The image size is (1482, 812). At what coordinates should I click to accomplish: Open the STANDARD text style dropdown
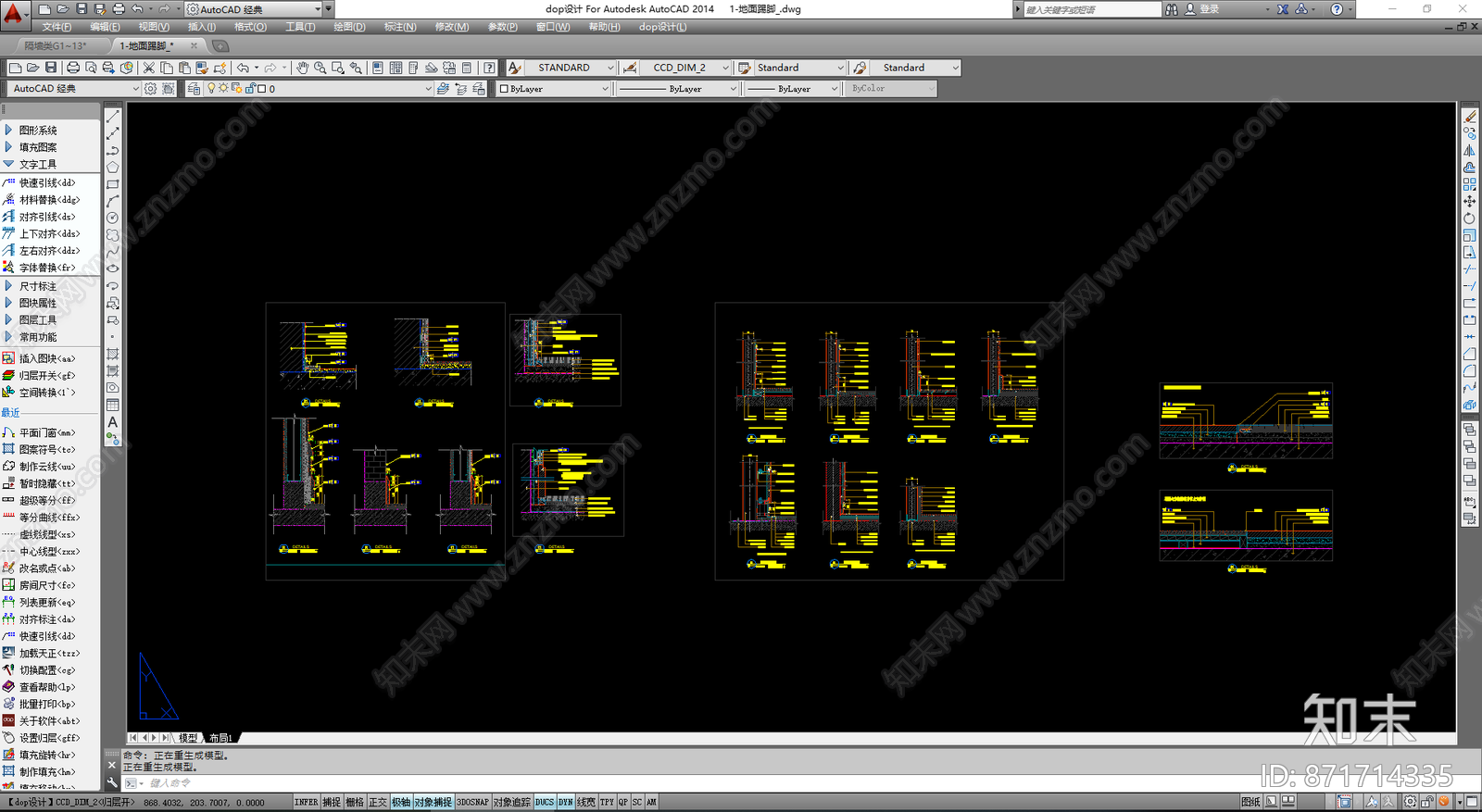pyautogui.click(x=571, y=68)
